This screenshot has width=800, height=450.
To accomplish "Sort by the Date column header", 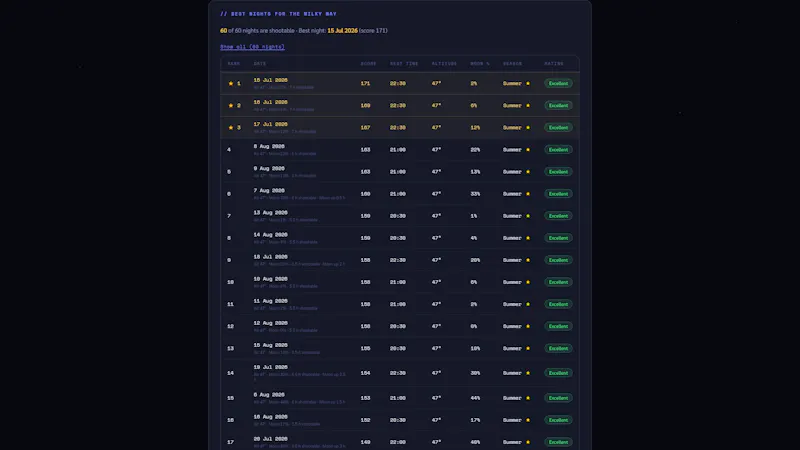I will pos(260,64).
